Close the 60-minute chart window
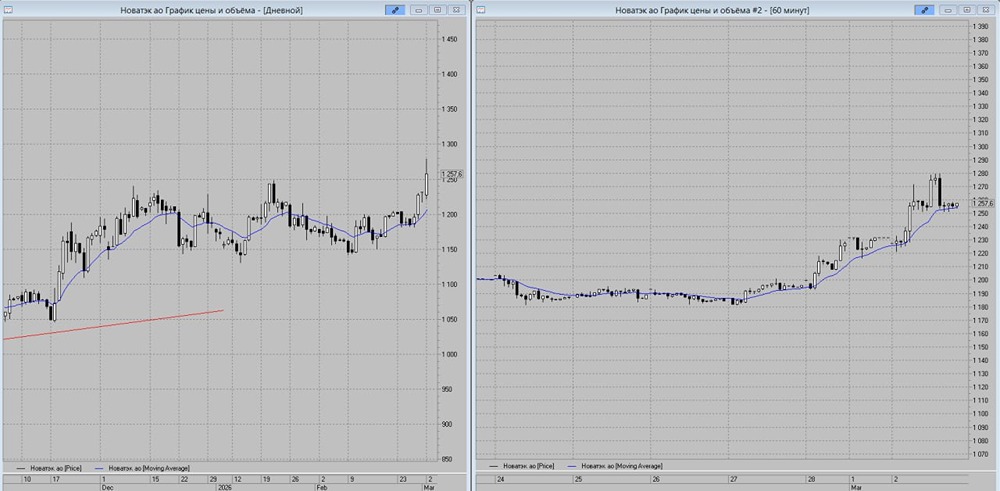The height and width of the screenshot is (491, 1000). pos(986,10)
